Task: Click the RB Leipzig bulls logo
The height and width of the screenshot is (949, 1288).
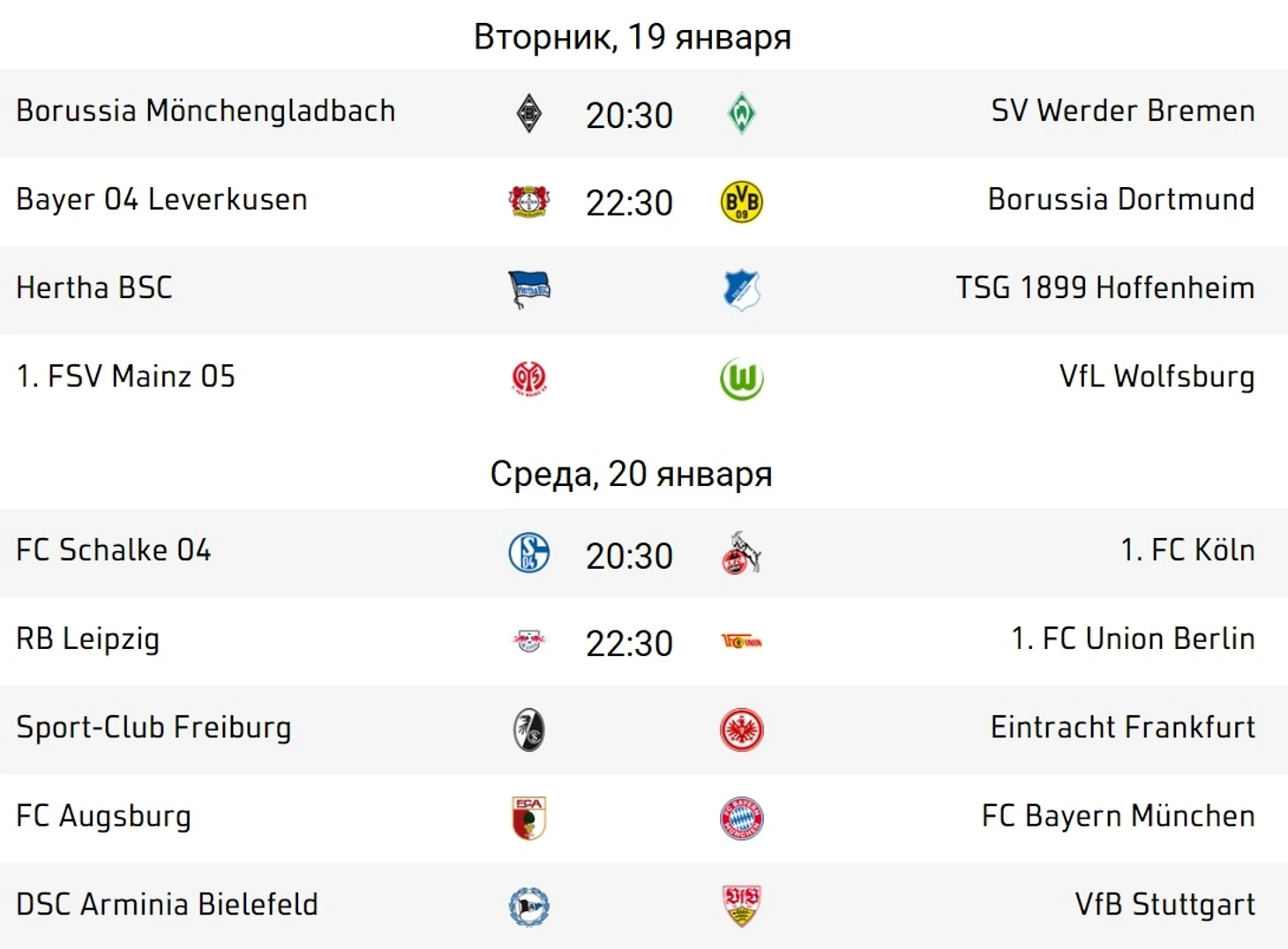Action: click(x=529, y=641)
